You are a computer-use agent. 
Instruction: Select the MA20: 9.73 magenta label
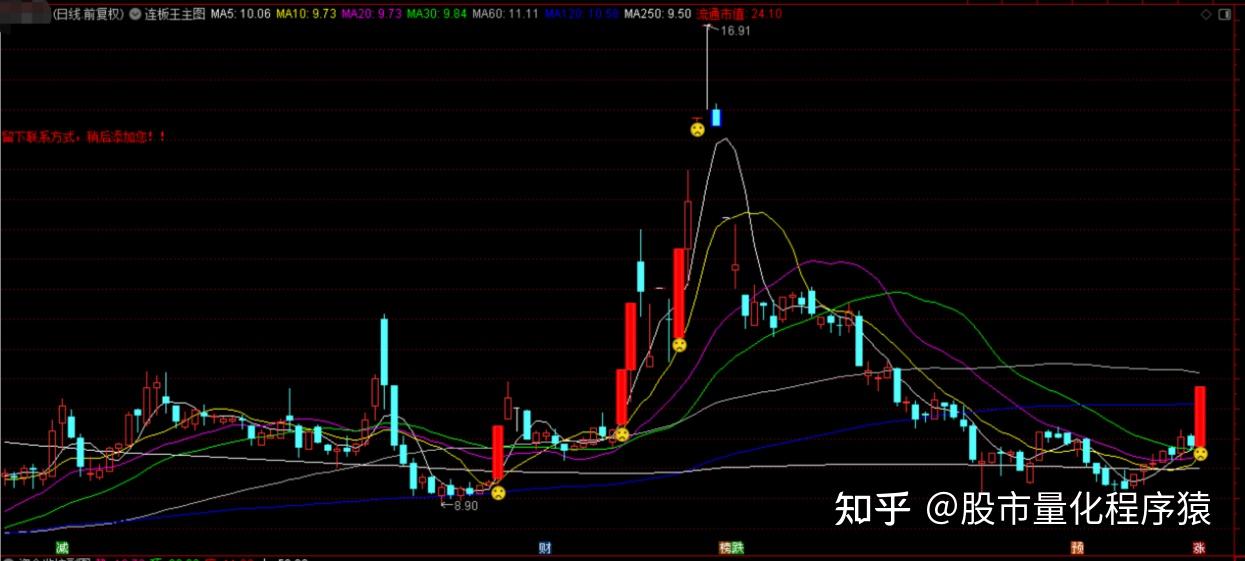point(370,15)
